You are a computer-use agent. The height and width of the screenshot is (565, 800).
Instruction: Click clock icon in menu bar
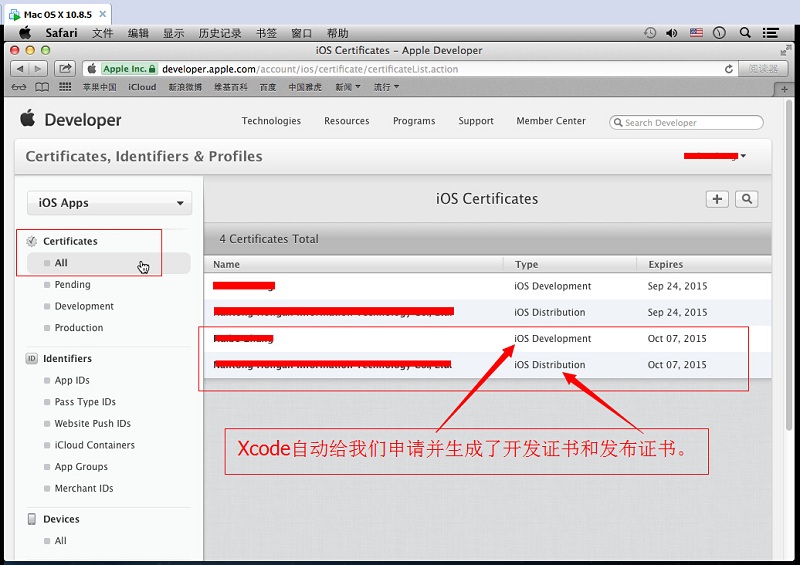[x=719, y=33]
